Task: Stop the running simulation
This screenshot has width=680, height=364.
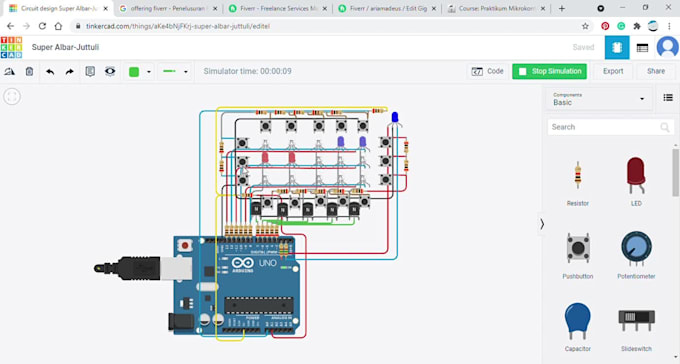Action: tap(549, 71)
